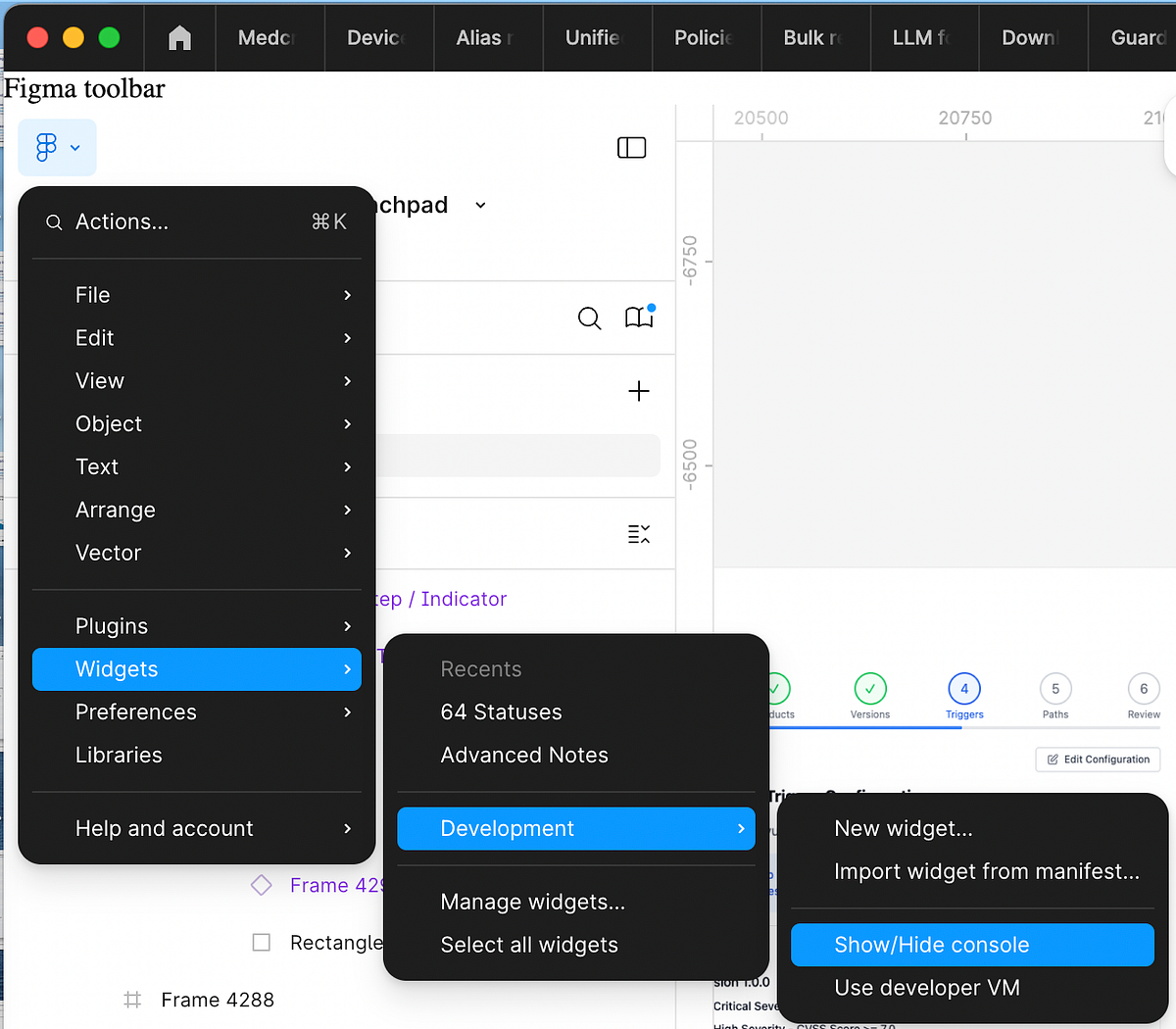Click the home icon in the top tab bar
This screenshot has width=1176, height=1029.
[179, 37]
